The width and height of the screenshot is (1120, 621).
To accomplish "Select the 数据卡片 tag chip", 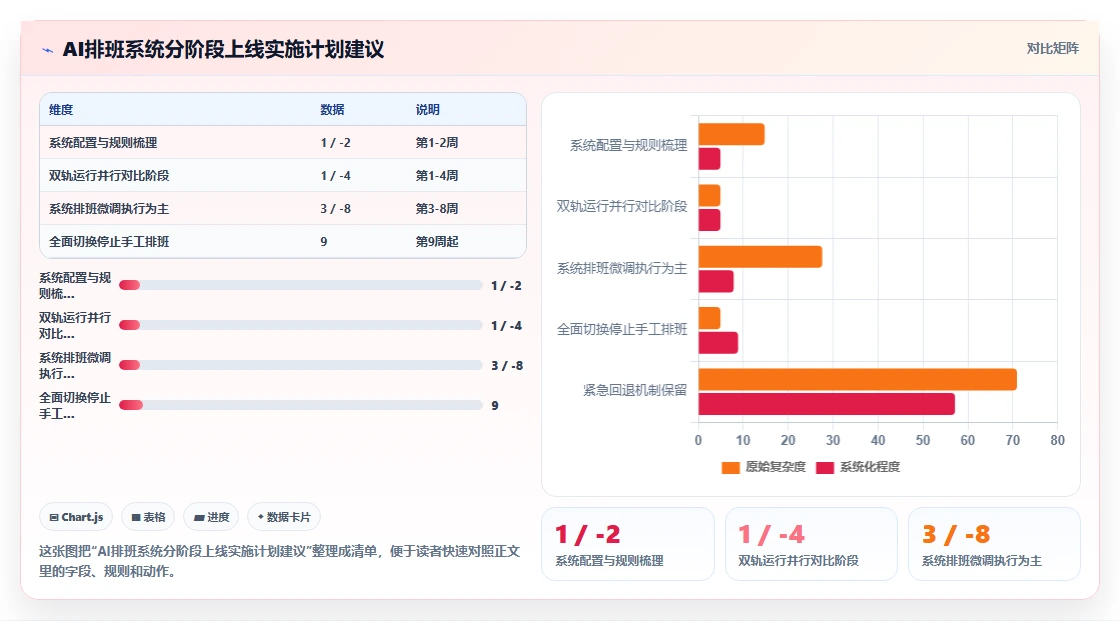I will 284,517.
